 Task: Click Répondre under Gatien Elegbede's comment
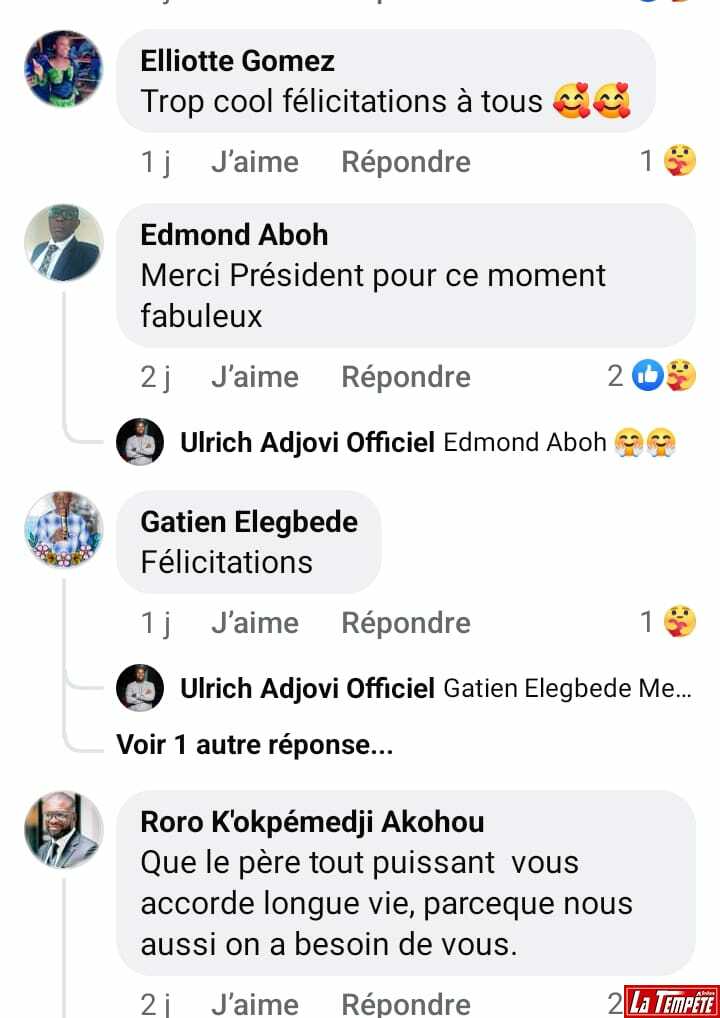click(x=406, y=623)
